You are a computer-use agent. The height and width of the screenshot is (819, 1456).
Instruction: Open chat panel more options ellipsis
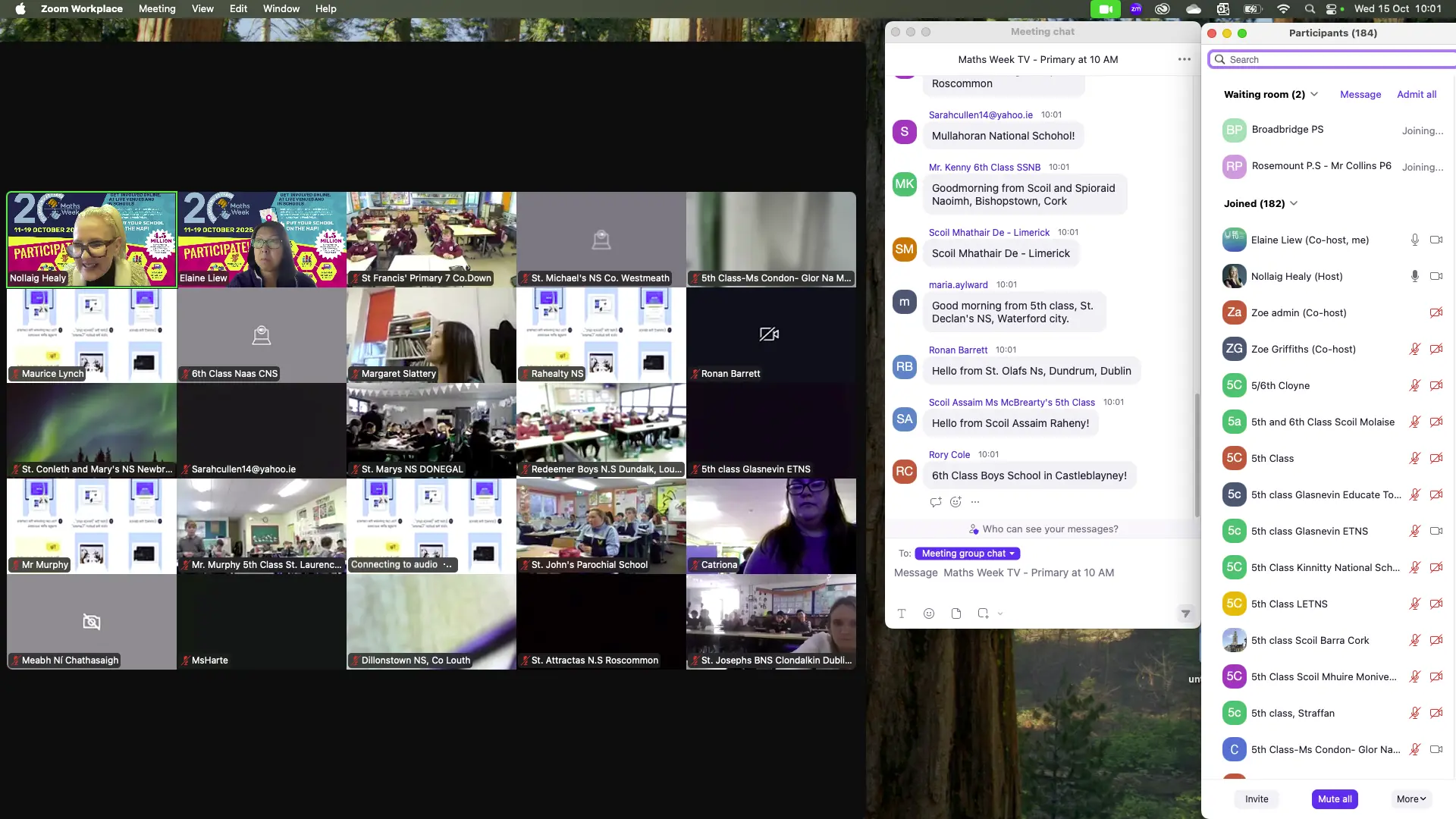tap(1184, 59)
